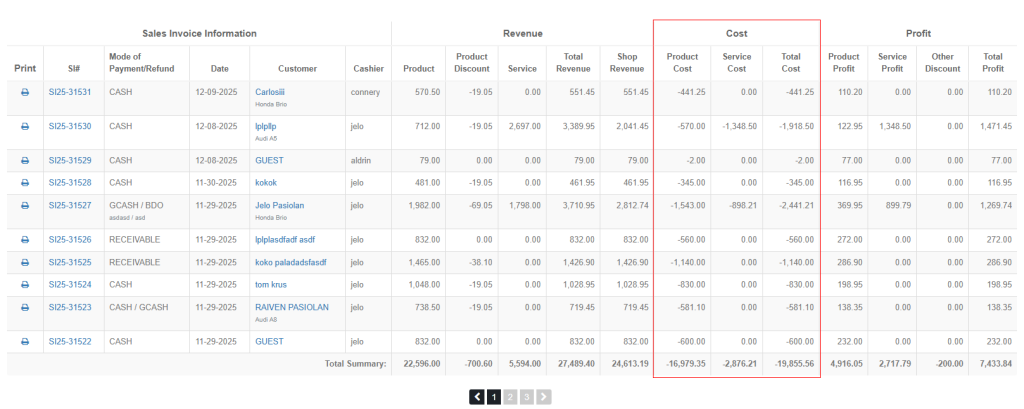Screen dimensions: 1024x409
Task: Go to the next page arrow
Action: (543, 397)
